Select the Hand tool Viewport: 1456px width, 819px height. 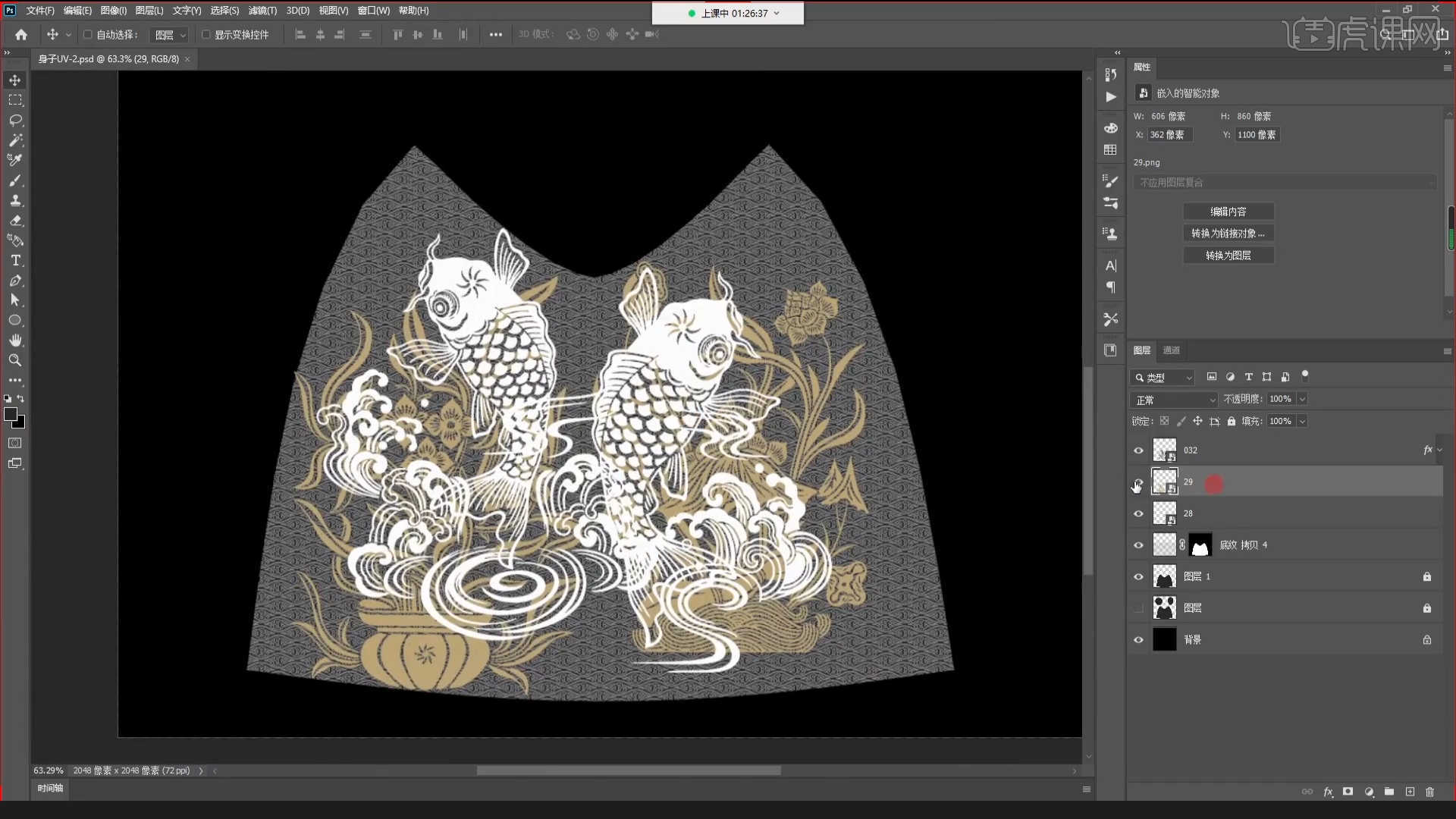[15, 340]
